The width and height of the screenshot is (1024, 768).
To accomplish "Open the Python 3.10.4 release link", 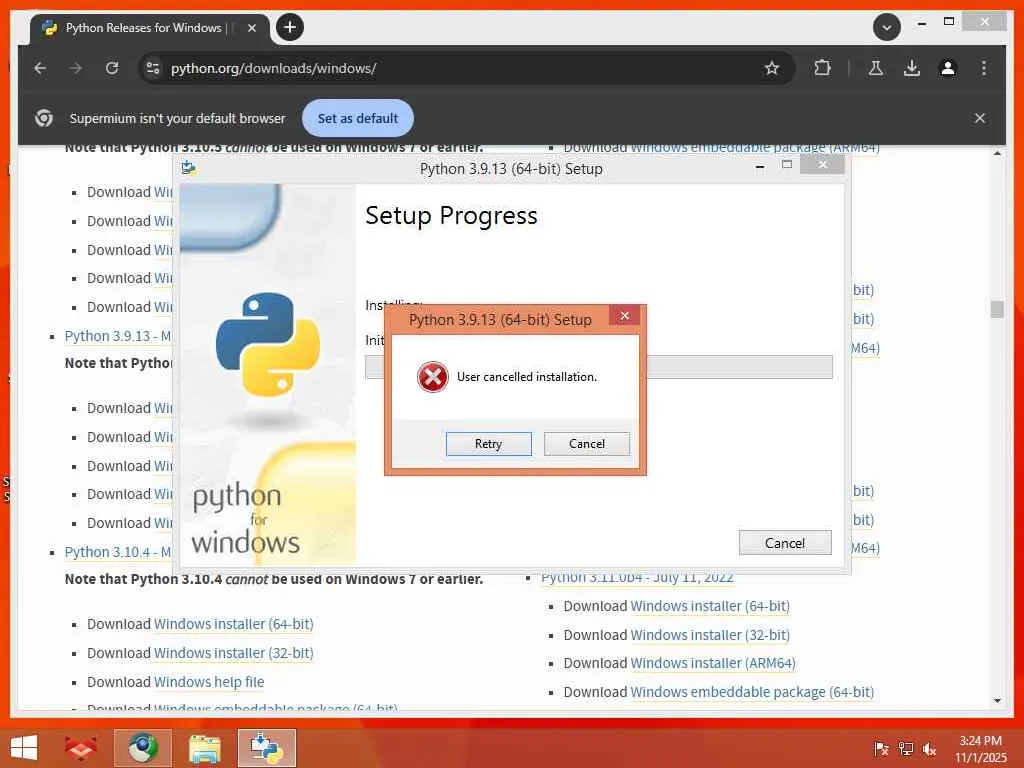I will pyautogui.click(x=118, y=552).
